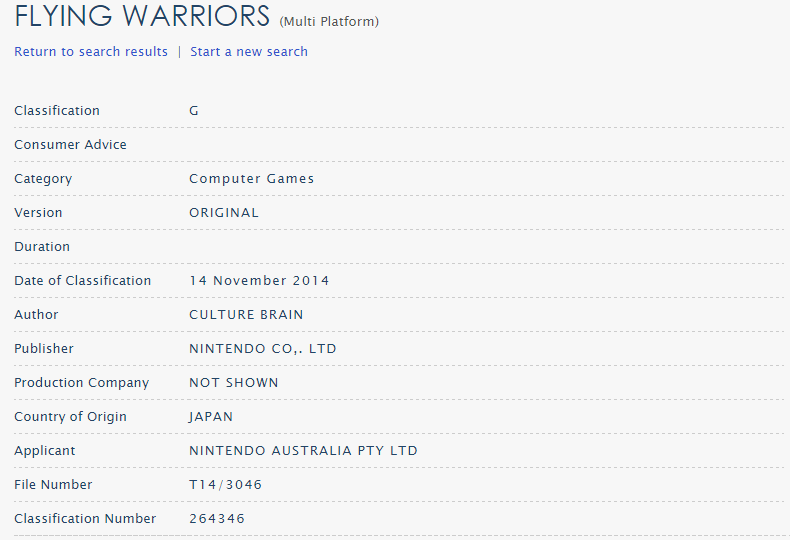Select the 'JAPAN' country value
This screenshot has width=790, height=540.
(211, 417)
